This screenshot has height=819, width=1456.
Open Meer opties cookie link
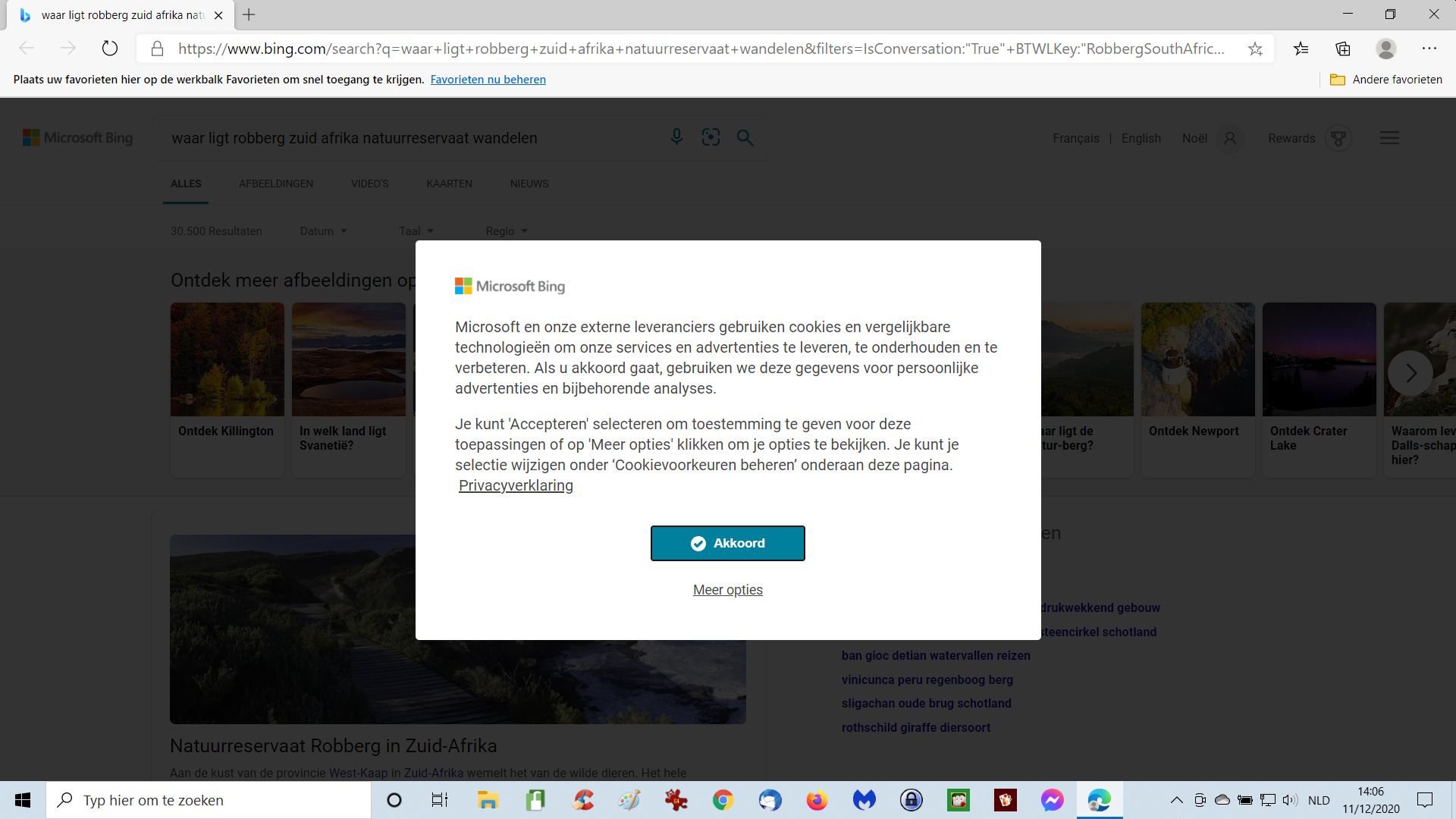[727, 590]
